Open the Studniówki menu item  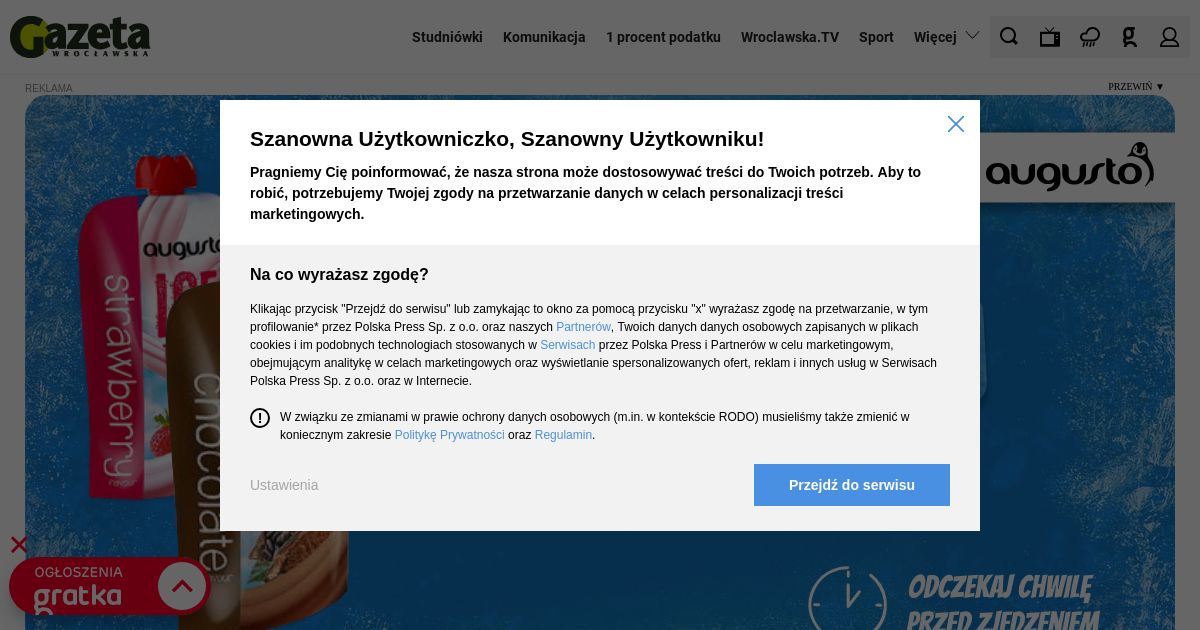point(447,37)
